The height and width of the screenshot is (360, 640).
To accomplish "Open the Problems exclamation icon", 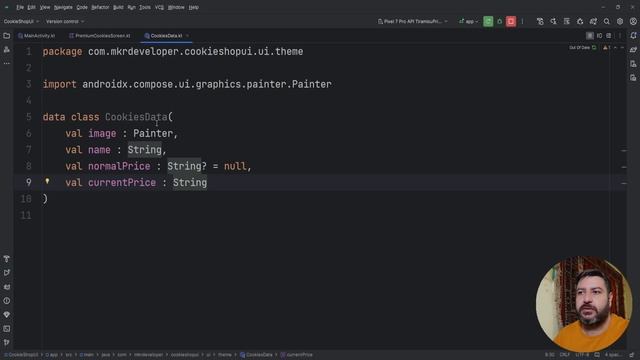I will click(x=7, y=301).
